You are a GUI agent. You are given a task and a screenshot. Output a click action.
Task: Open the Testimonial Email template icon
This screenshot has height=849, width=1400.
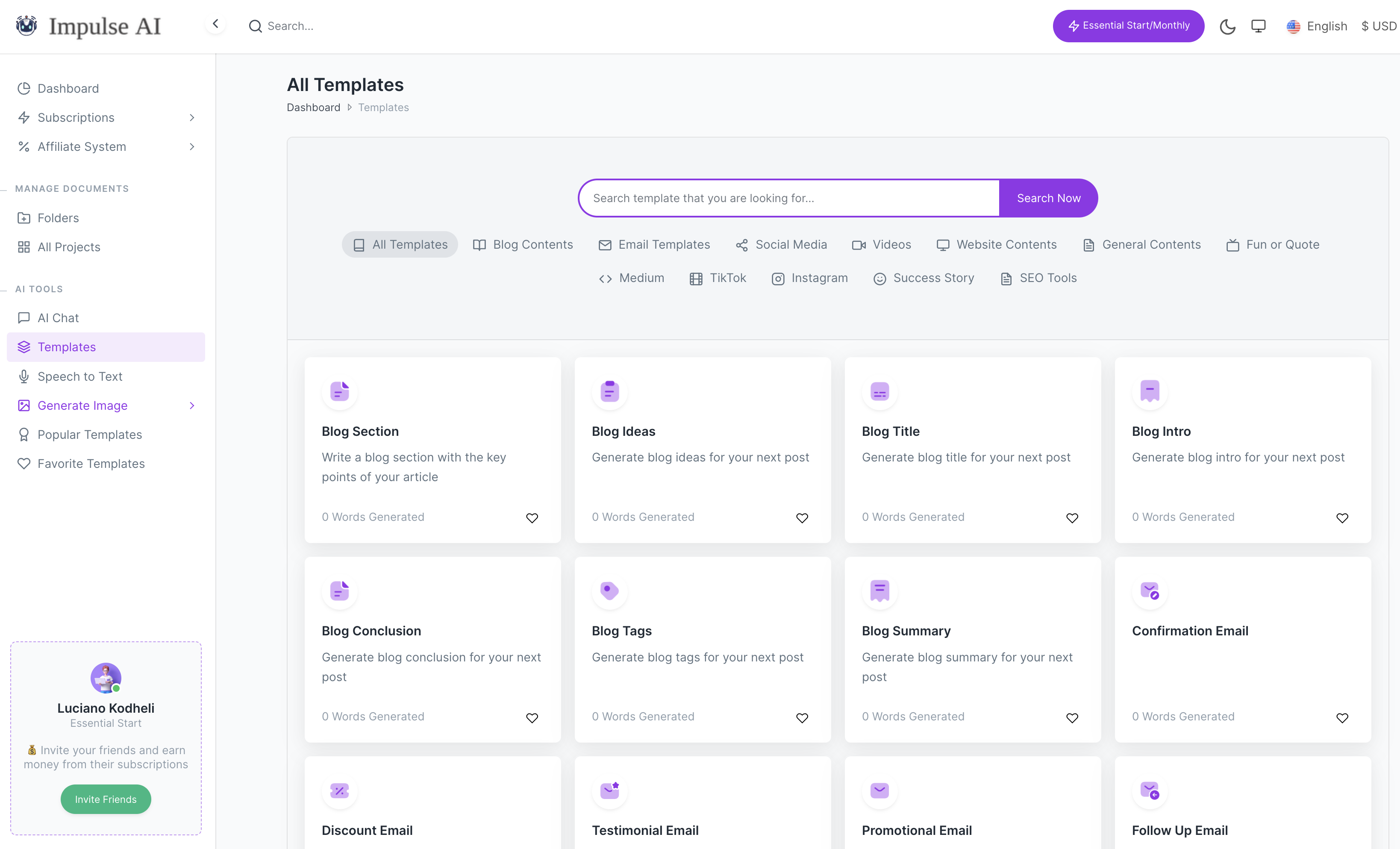coord(609,790)
